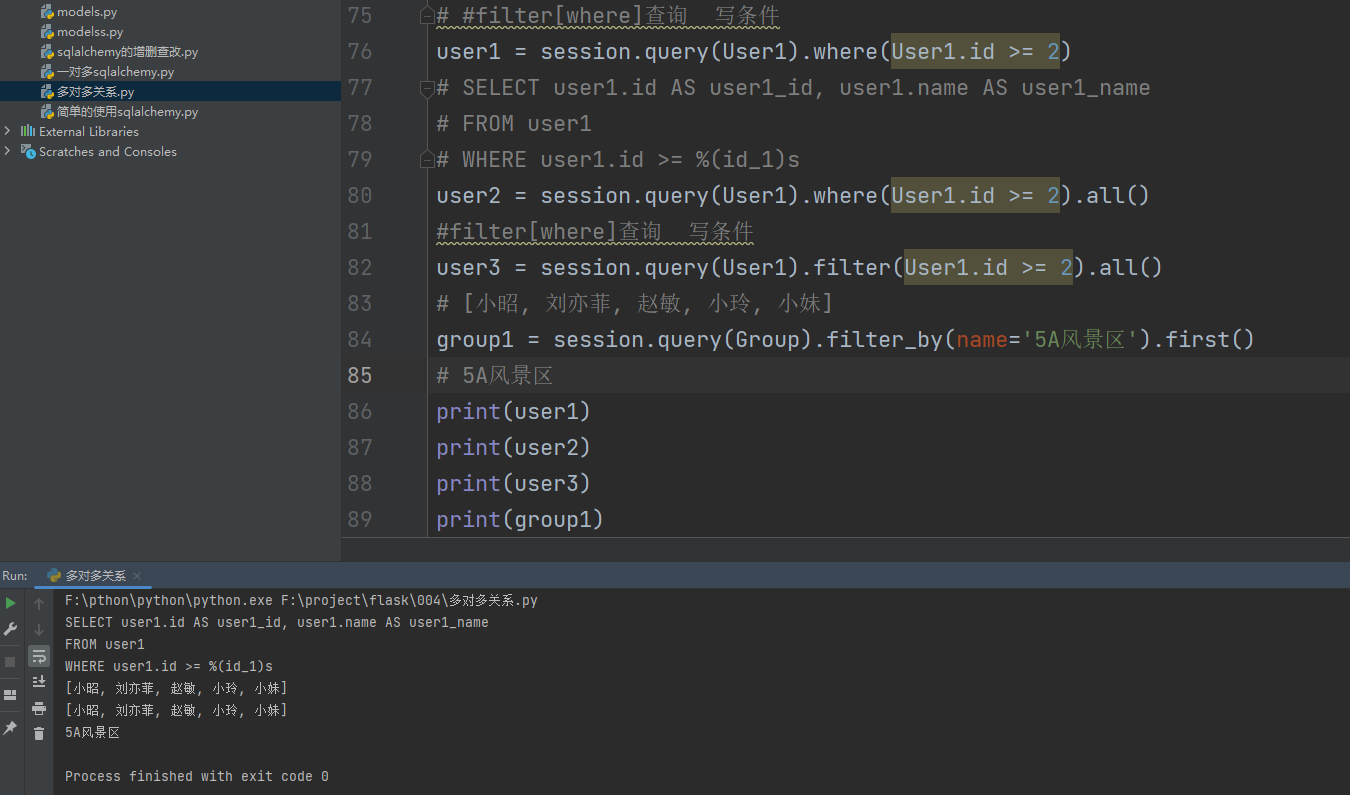Image resolution: width=1350 pixels, height=795 pixels.
Task: Click the '5A风景区' console output line
Action: tap(92, 732)
